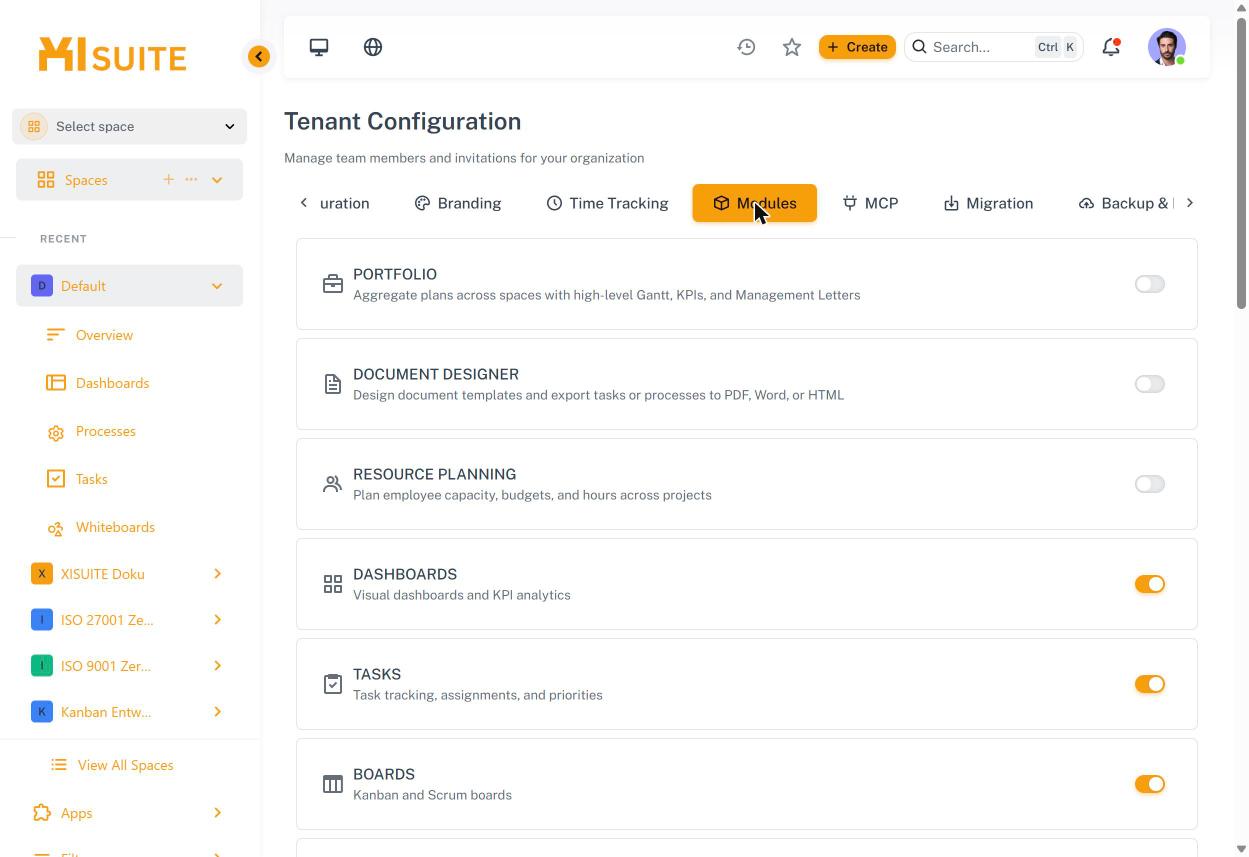The height and width of the screenshot is (857, 1249).
Task: Click the XISUITE logo
Action: (112, 55)
